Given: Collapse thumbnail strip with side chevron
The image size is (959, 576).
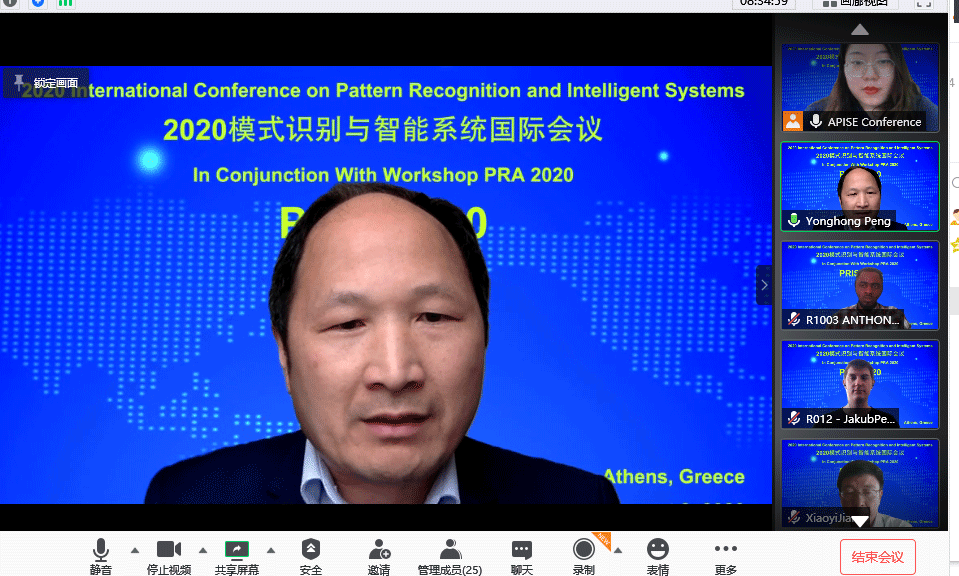Looking at the screenshot, I should (764, 285).
